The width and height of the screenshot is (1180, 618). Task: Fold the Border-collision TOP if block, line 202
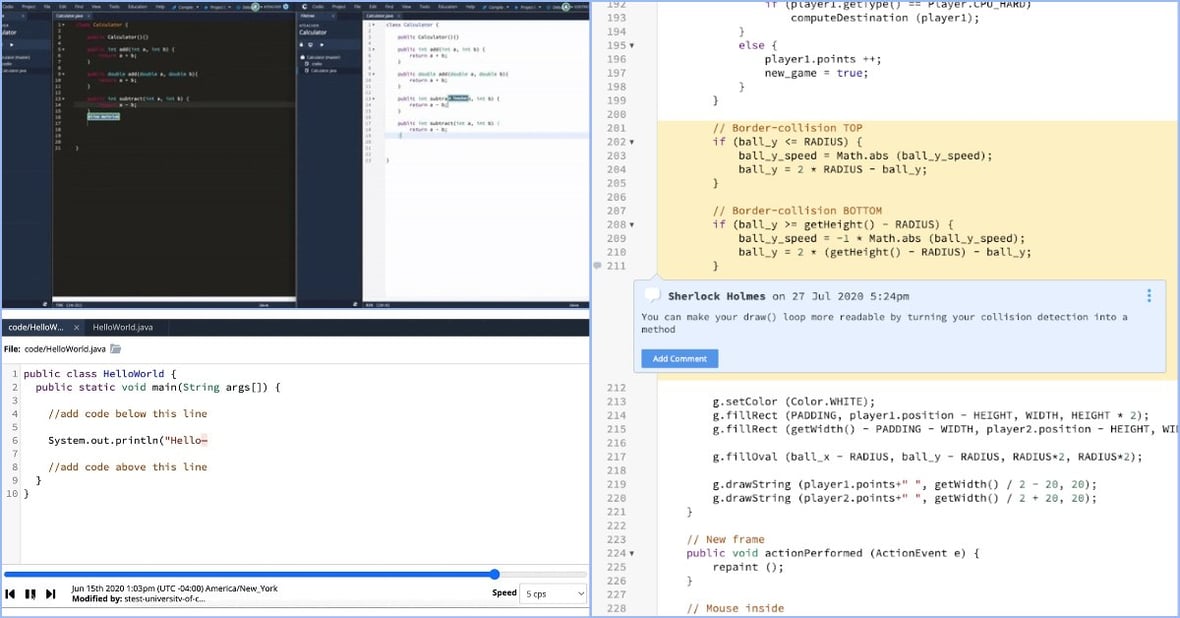(x=631, y=142)
